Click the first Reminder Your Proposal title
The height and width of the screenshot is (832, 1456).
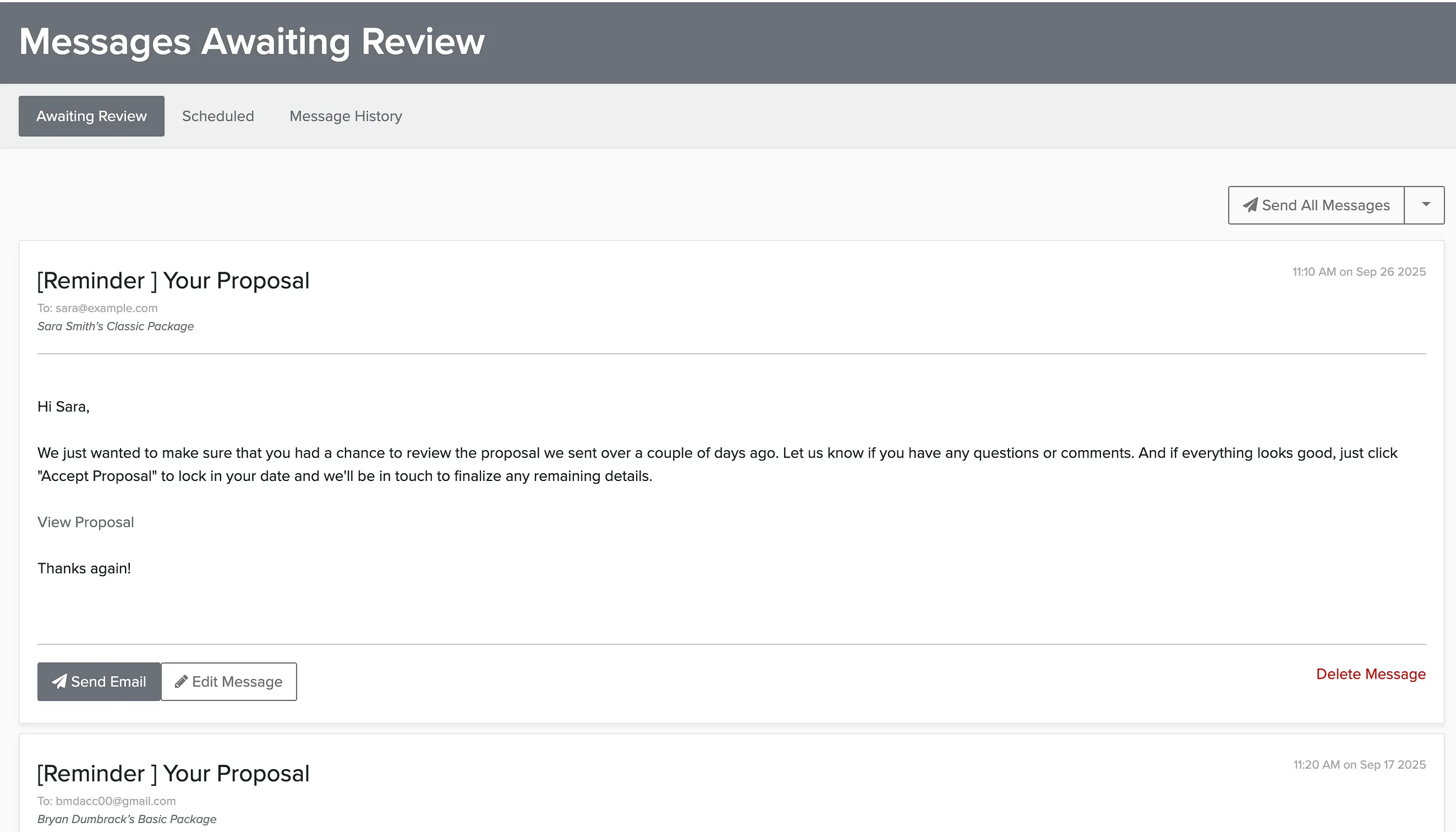click(x=173, y=281)
